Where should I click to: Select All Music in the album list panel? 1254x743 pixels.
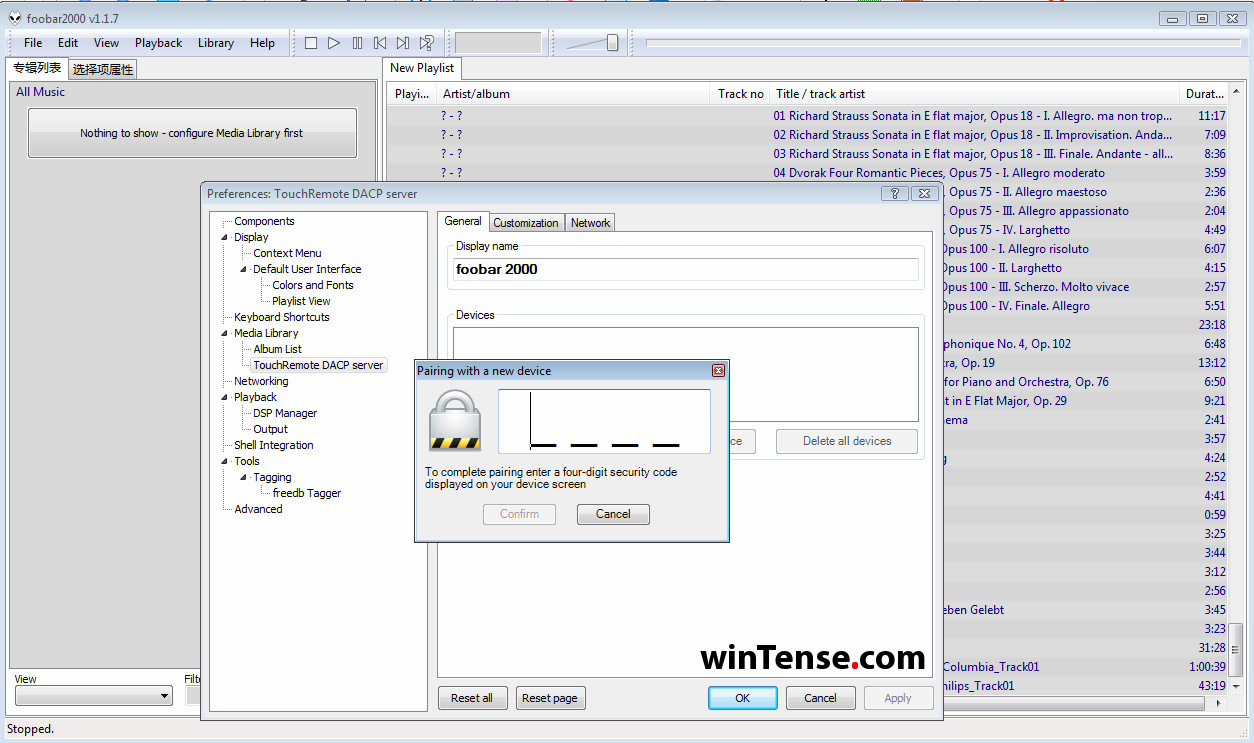[x=40, y=92]
